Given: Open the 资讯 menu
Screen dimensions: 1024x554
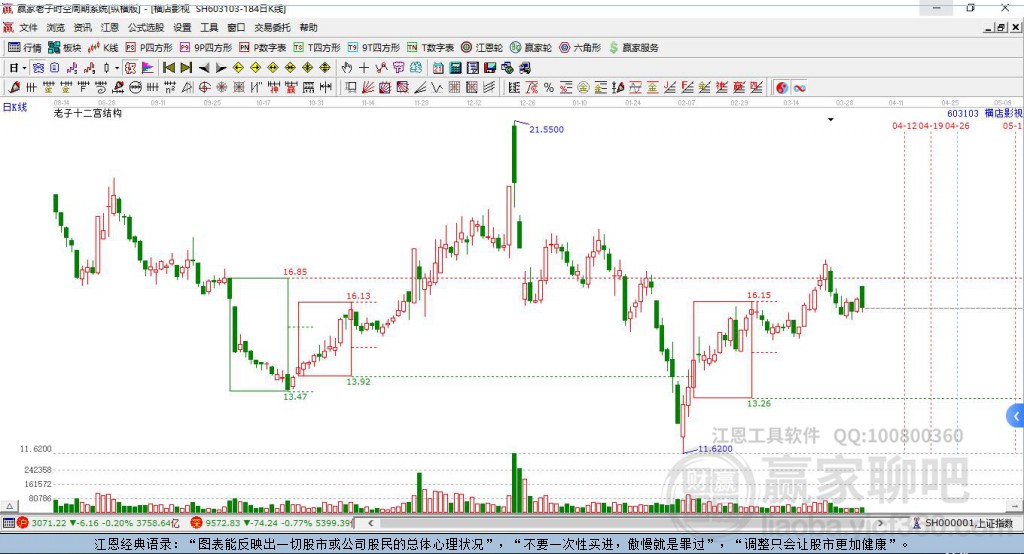Looking at the screenshot, I should click(x=83, y=27).
